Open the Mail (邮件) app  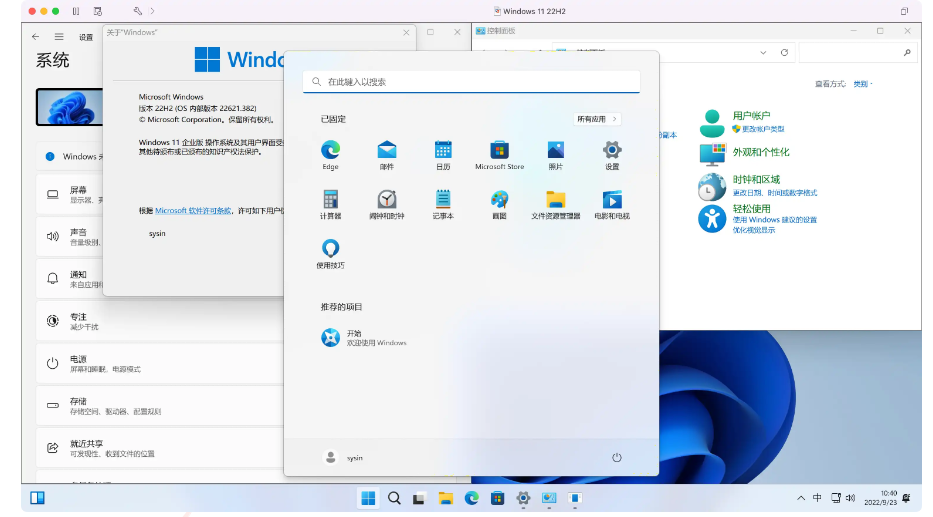[387, 155]
